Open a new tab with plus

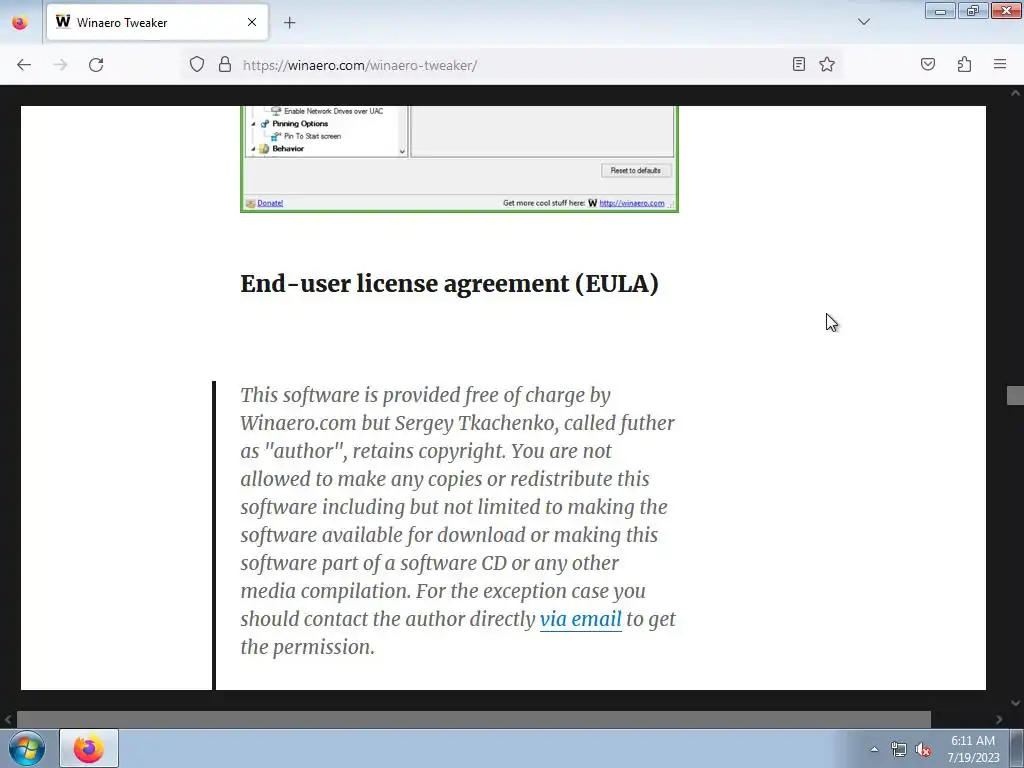pyautogui.click(x=289, y=23)
